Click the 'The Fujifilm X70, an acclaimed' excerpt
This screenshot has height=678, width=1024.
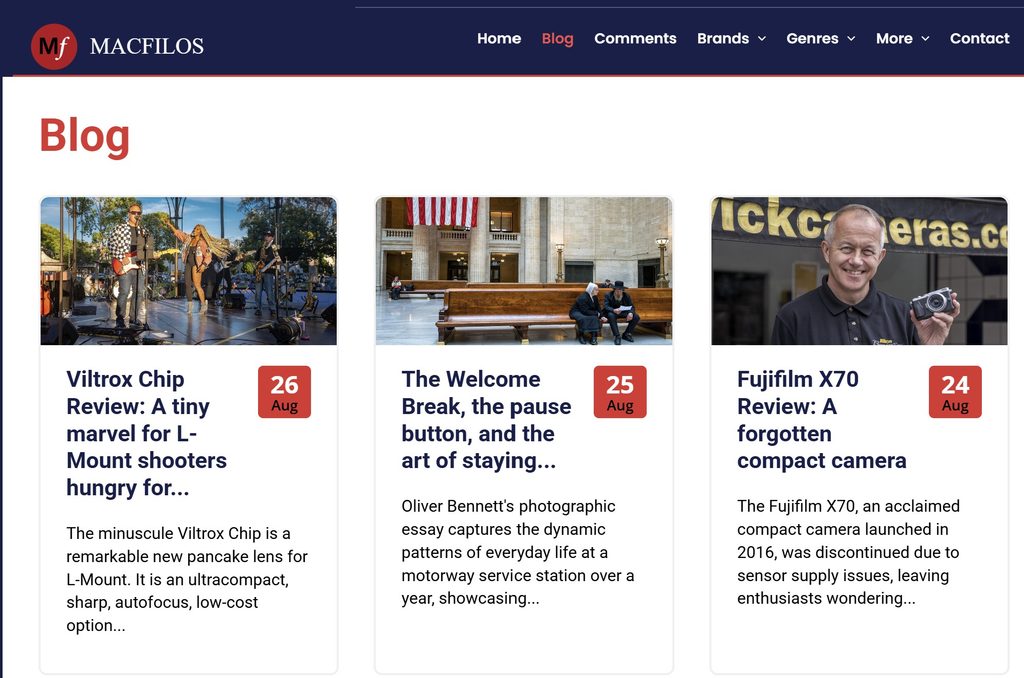click(x=848, y=552)
